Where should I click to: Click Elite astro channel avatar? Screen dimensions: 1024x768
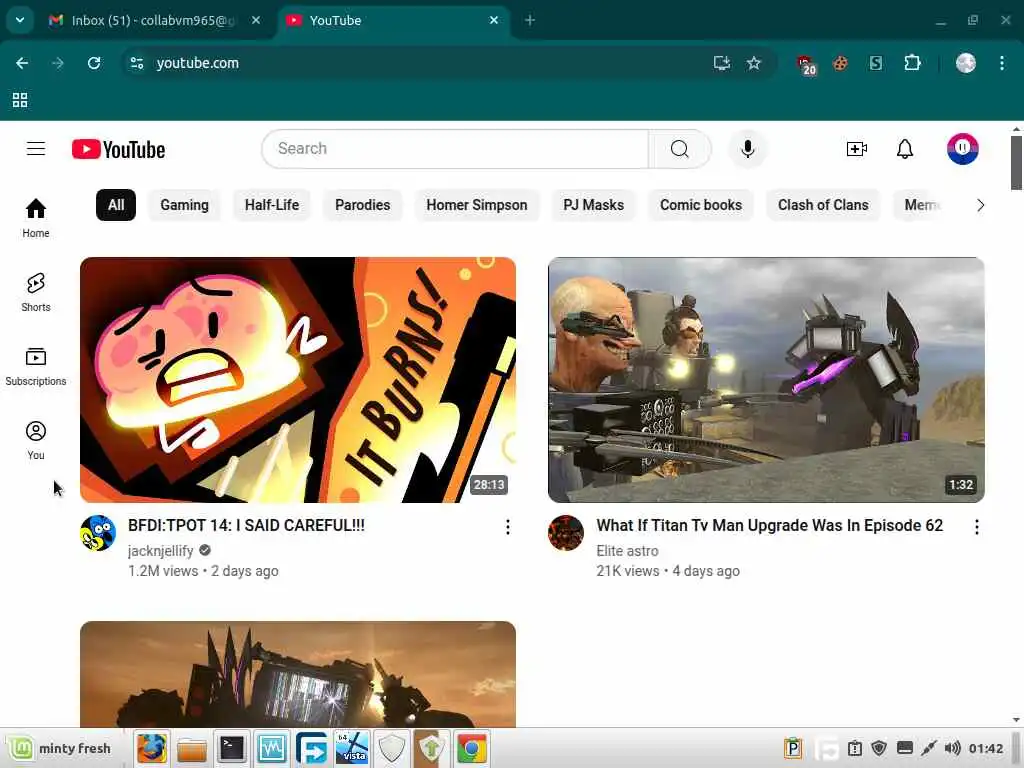pos(566,533)
